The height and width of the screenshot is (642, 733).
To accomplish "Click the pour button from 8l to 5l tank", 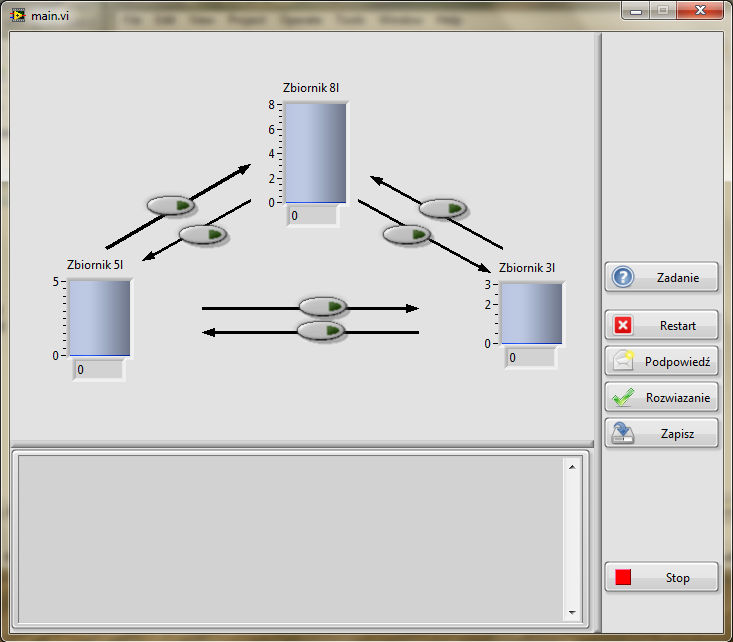I will point(203,235).
